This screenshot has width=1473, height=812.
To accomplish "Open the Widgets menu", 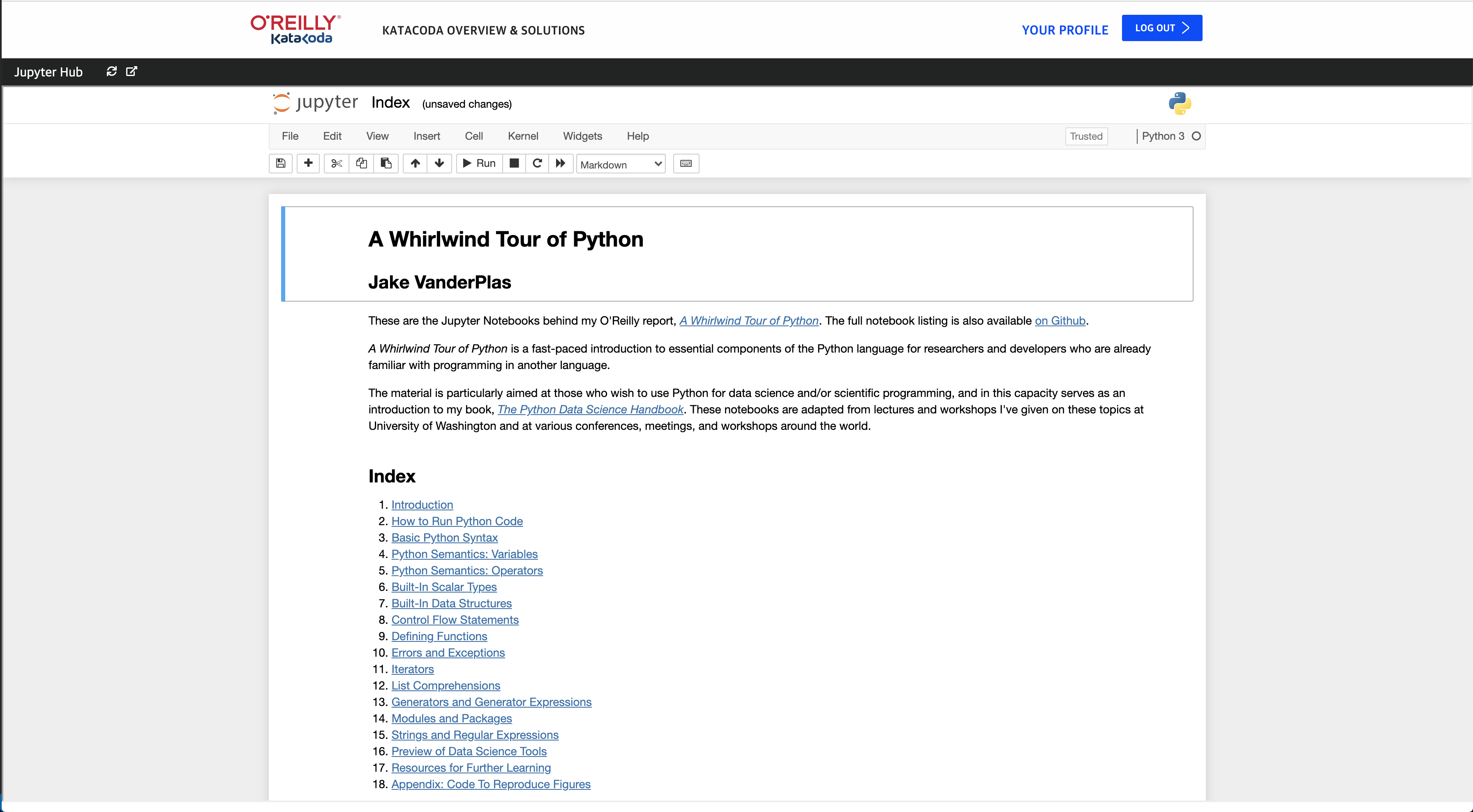I will (582, 136).
